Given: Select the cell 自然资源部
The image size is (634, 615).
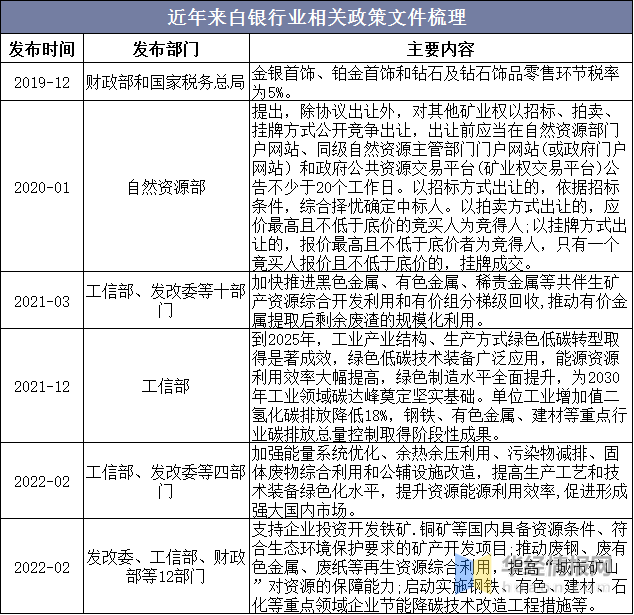Looking at the screenshot, I should tap(166, 187).
